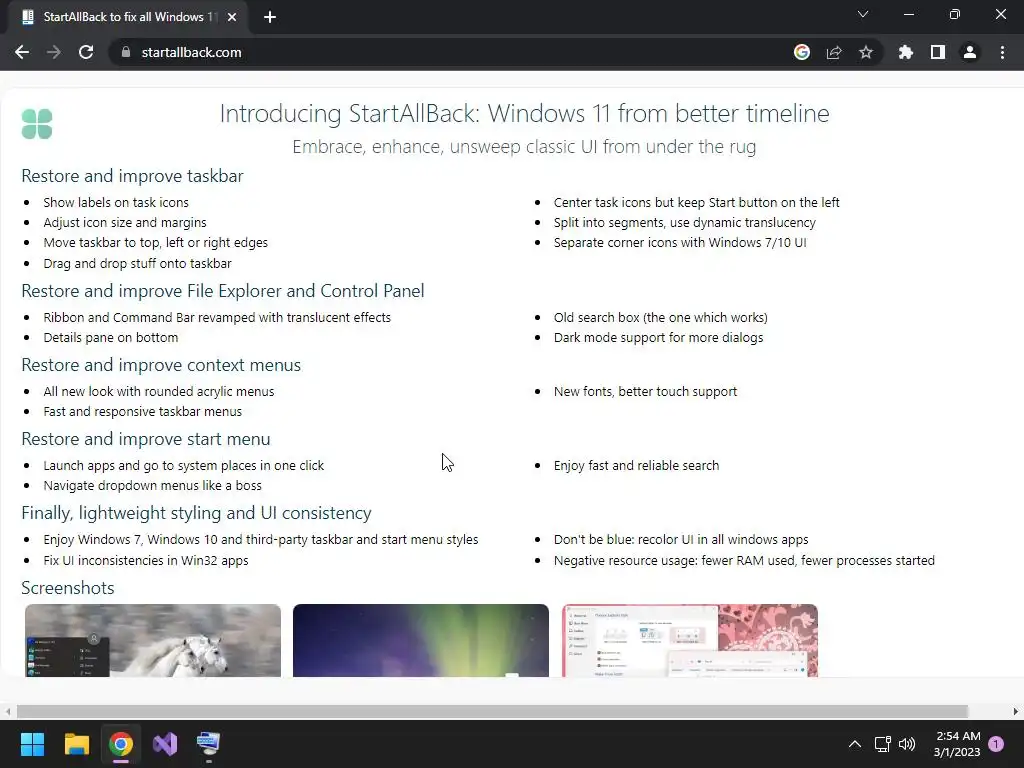Click 'Fix UI inconsistencies in Win32 apps'
This screenshot has height=768, width=1024.
click(146, 560)
